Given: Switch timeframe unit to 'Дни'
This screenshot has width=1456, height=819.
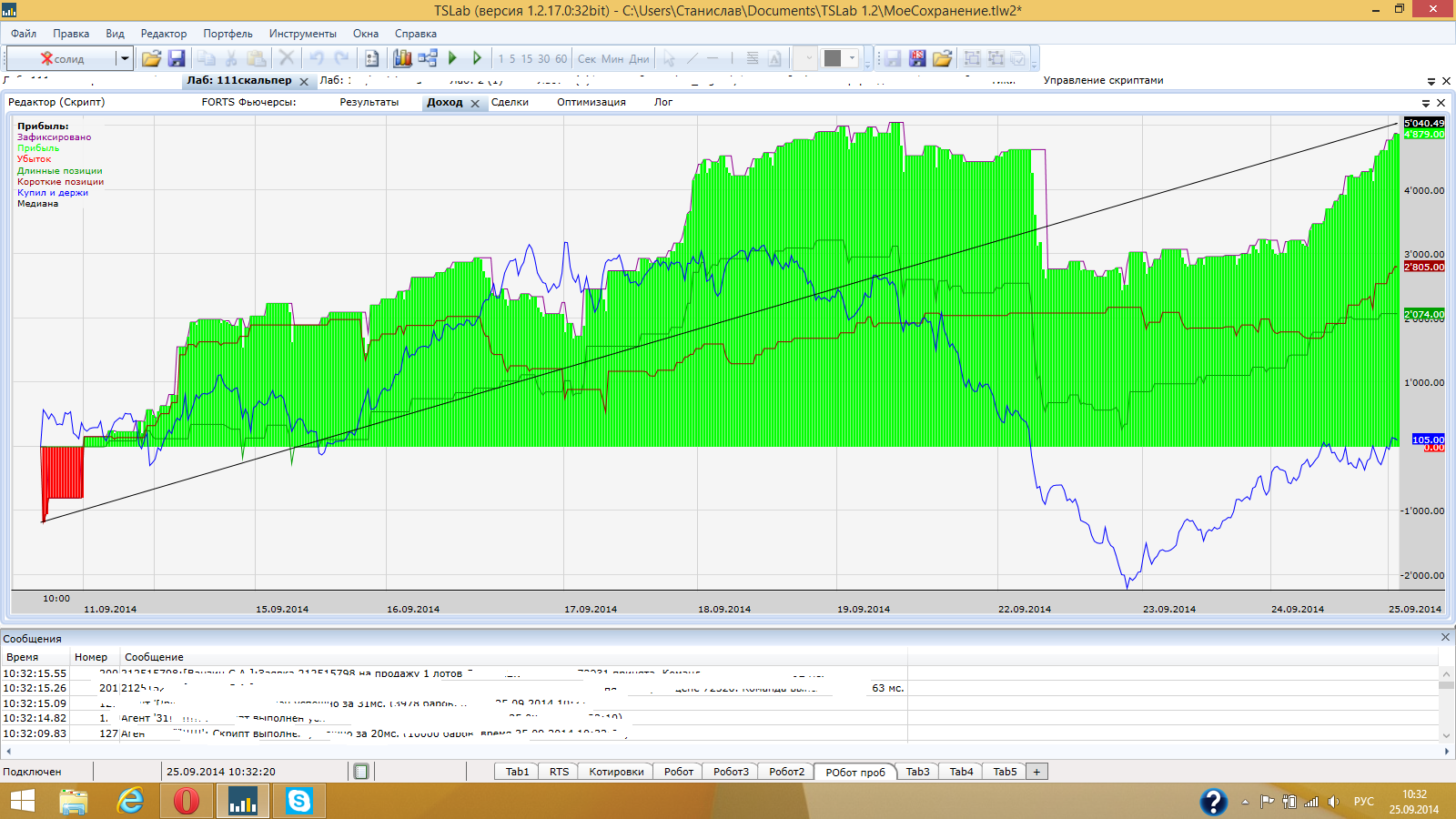Looking at the screenshot, I should click(x=640, y=59).
